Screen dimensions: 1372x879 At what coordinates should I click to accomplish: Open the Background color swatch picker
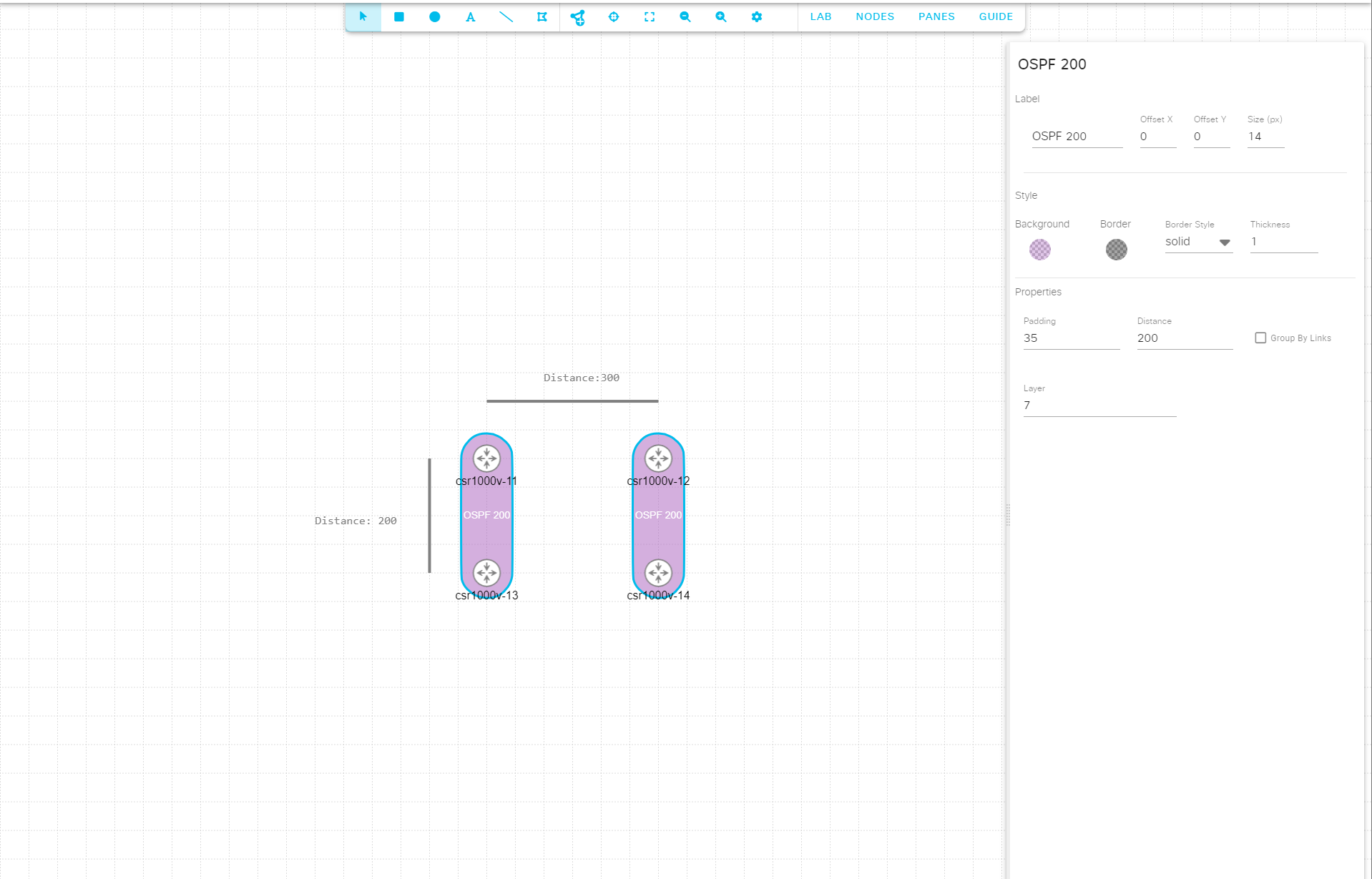[1039, 250]
